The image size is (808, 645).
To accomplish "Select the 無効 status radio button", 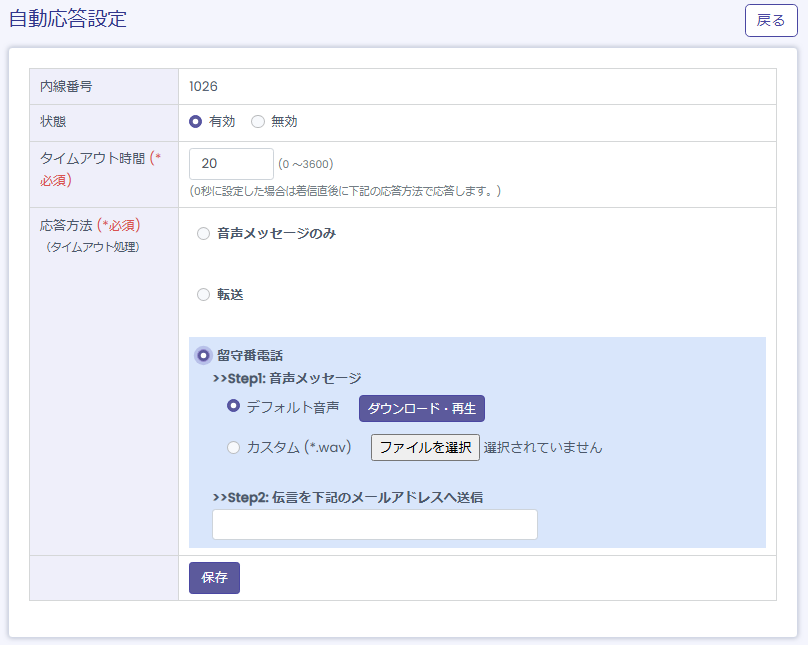I will coord(258,122).
